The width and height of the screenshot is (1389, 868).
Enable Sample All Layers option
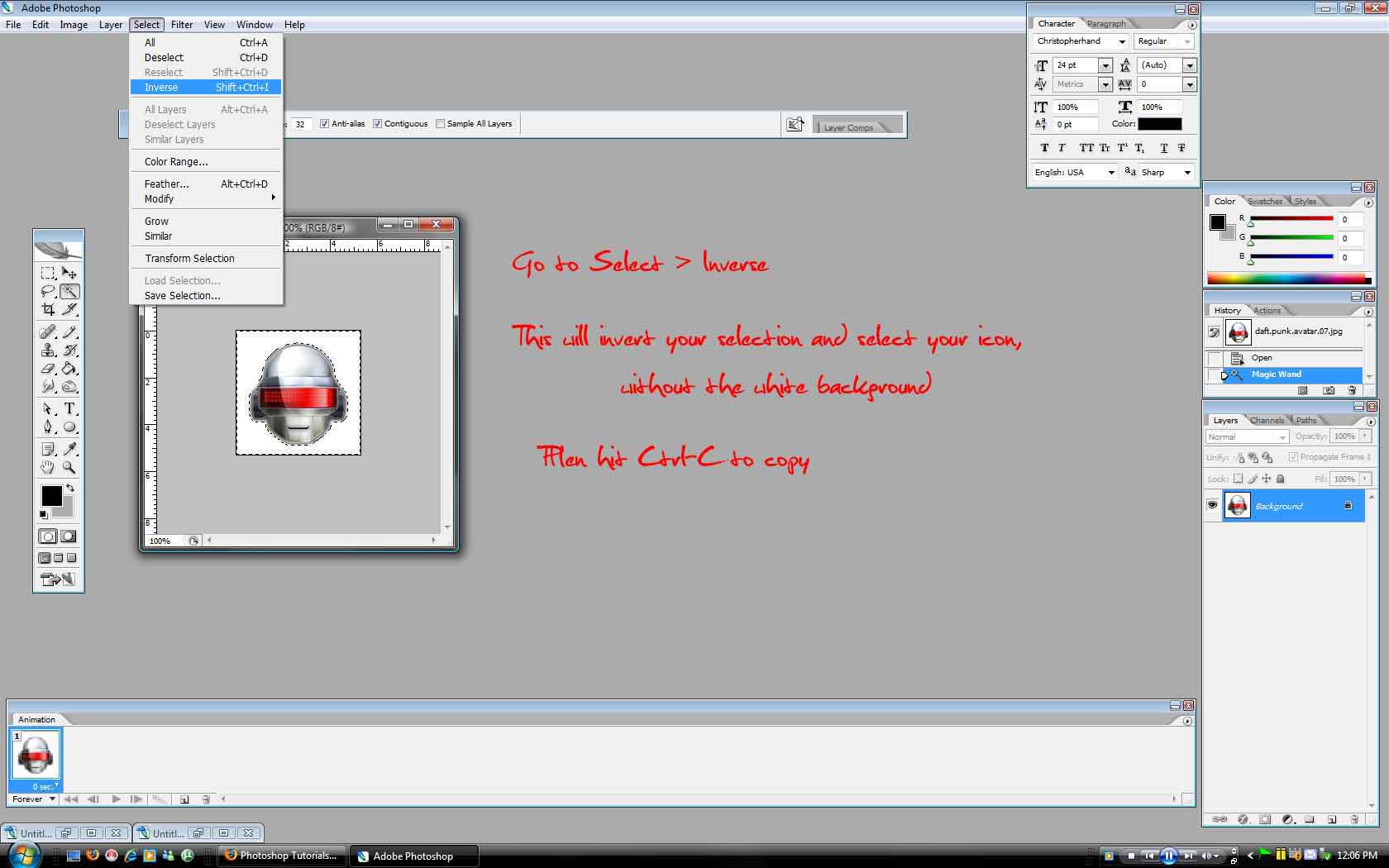point(440,124)
